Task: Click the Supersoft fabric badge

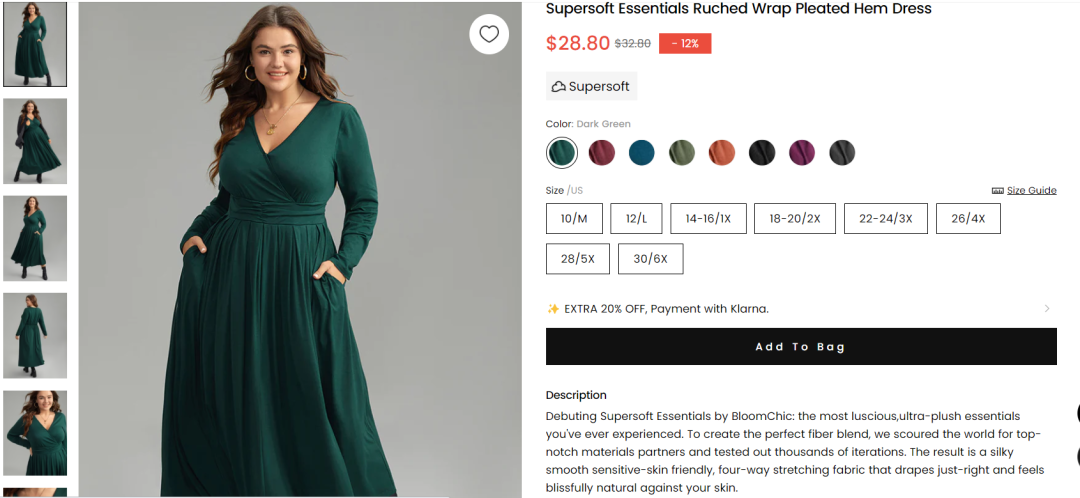Action: click(591, 86)
